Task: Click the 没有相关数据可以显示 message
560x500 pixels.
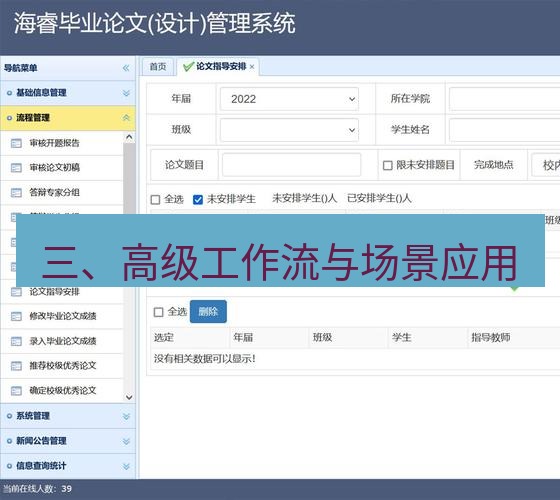Action: click(x=205, y=359)
